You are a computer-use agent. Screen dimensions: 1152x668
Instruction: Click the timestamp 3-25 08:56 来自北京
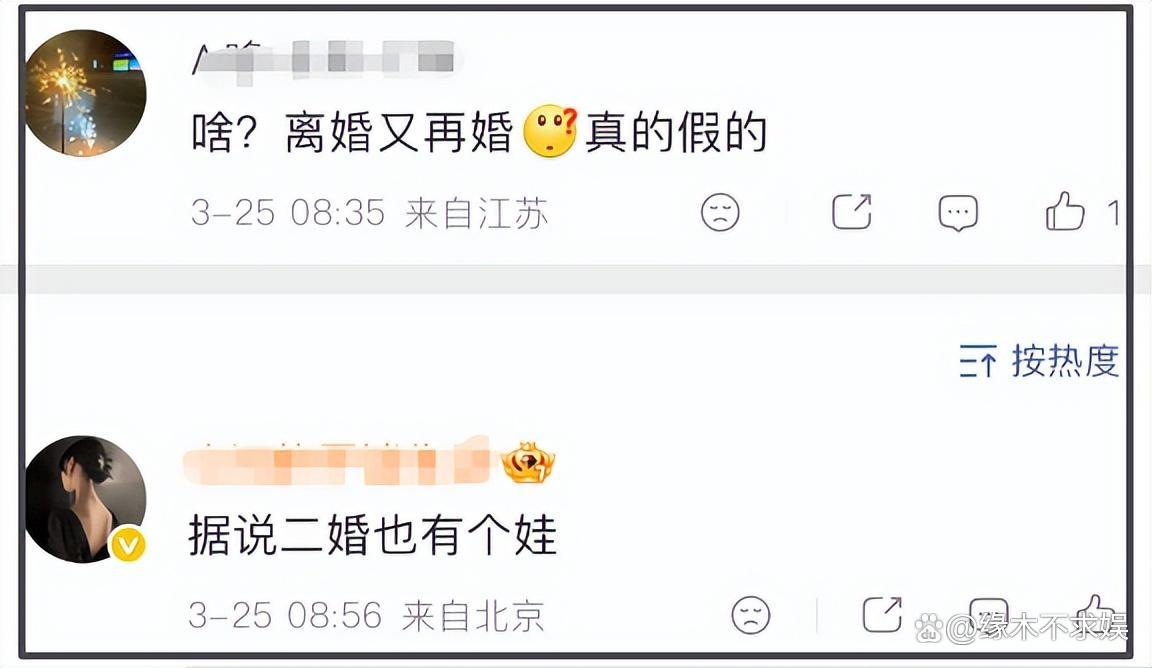[367, 615]
